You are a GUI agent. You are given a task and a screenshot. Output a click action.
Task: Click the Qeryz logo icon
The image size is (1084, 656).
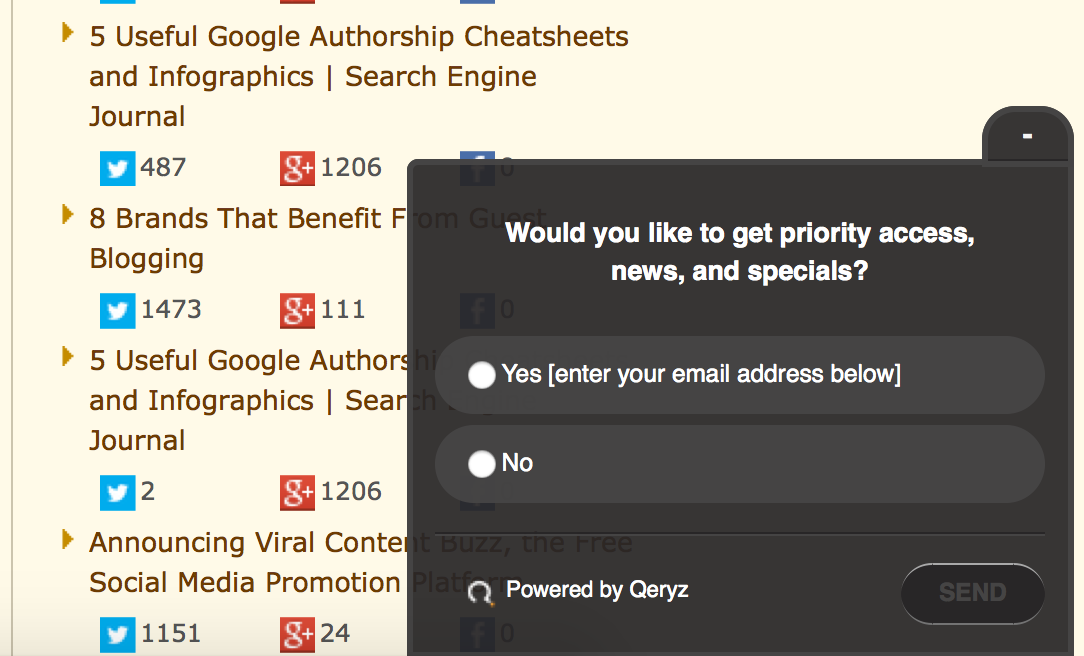pos(481,593)
